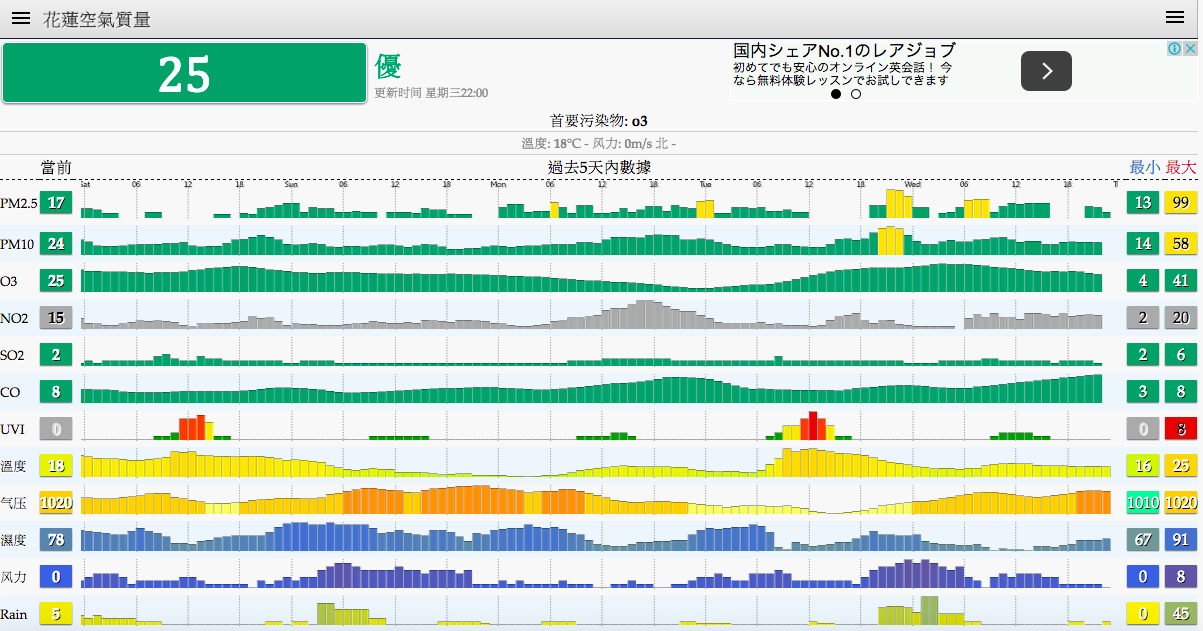This screenshot has width=1203, height=631.
Task: Click the 最大 column header
Action: (x=1180, y=167)
